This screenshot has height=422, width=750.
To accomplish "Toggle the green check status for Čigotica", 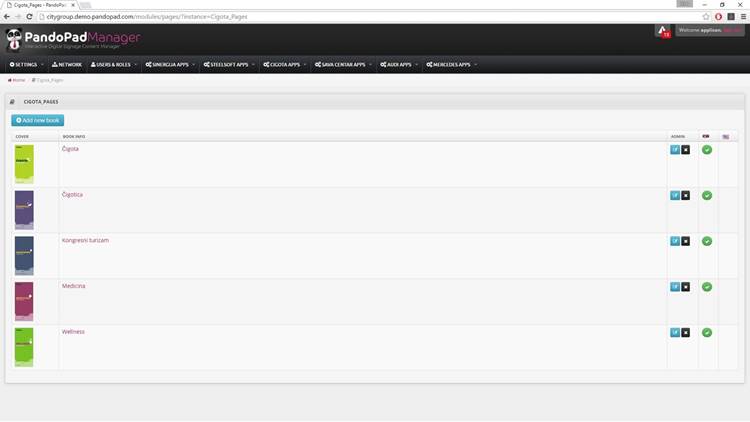I will (x=707, y=195).
